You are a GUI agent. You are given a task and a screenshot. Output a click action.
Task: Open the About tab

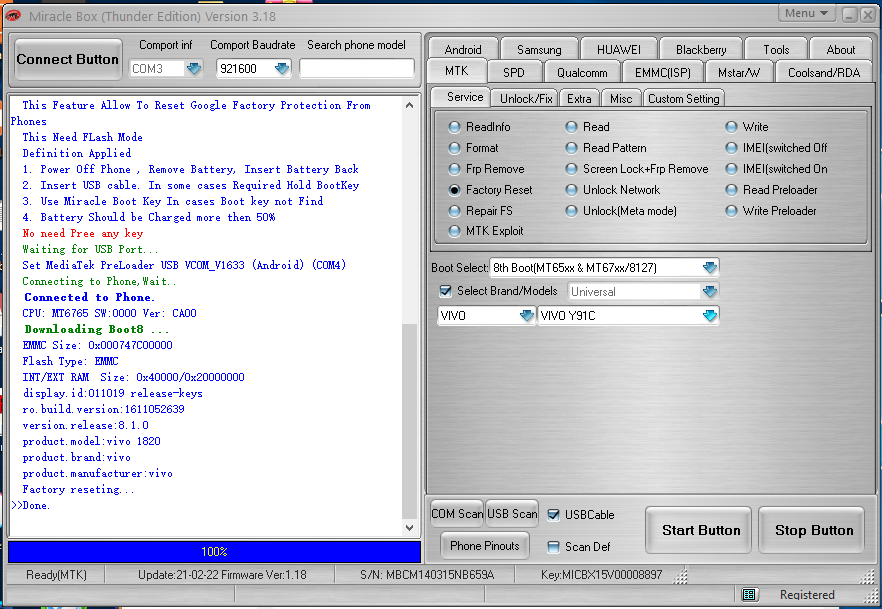point(840,49)
